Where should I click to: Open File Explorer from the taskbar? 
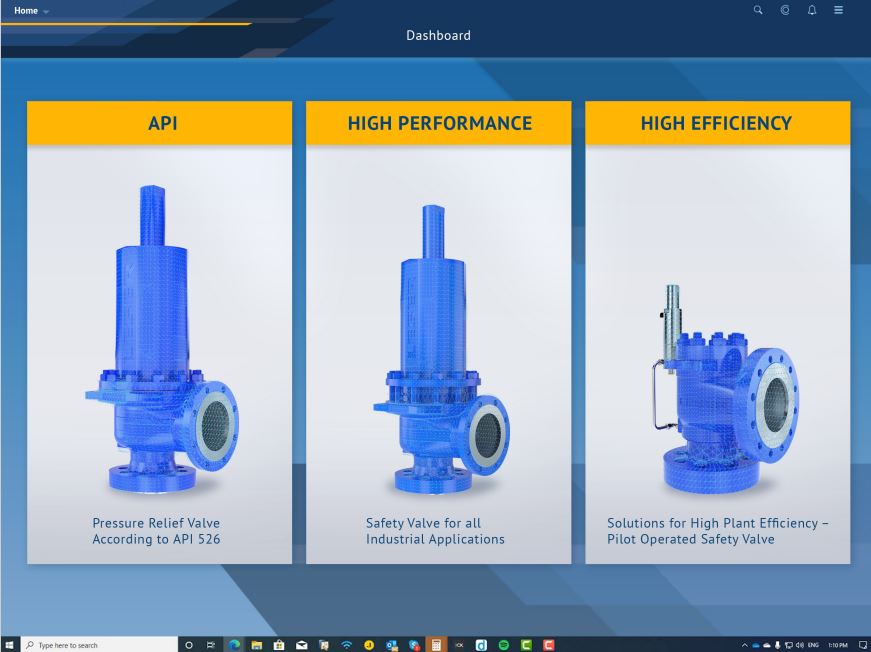tap(257, 645)
